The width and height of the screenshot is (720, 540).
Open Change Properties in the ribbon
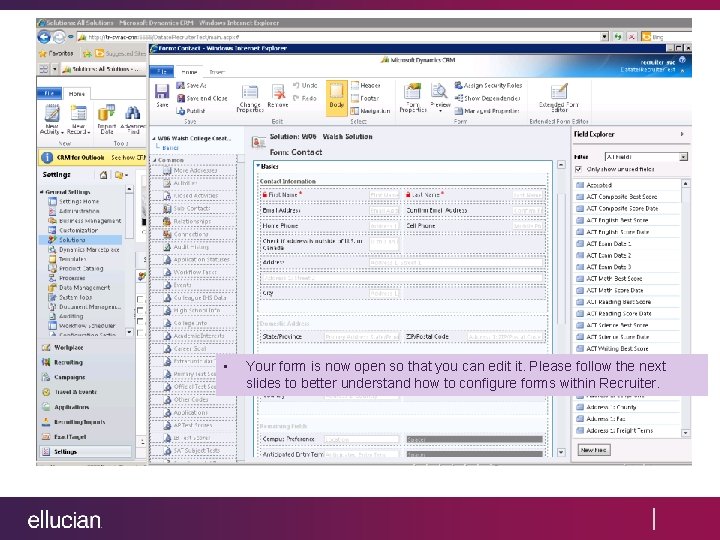point(250,98)
